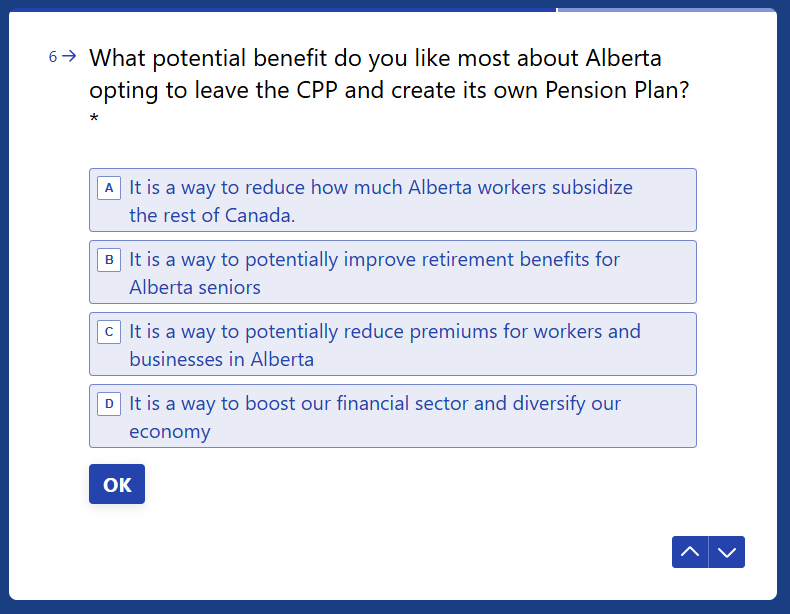Click the C key badge icon
790x614 pixels.
tap(109, 332)
